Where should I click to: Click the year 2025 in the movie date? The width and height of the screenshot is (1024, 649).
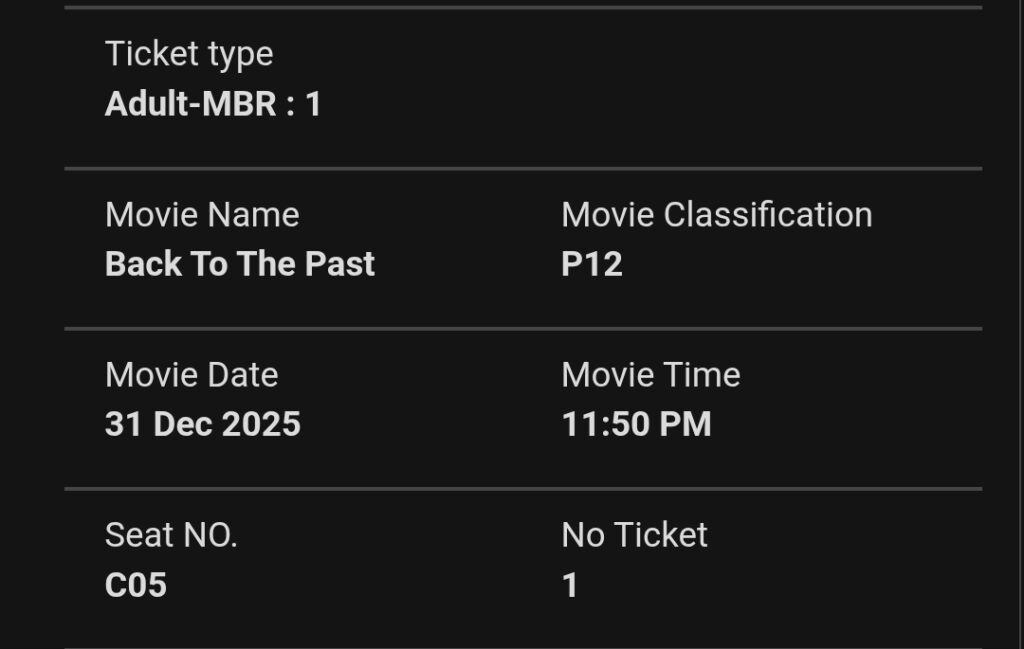pos(261,424)
